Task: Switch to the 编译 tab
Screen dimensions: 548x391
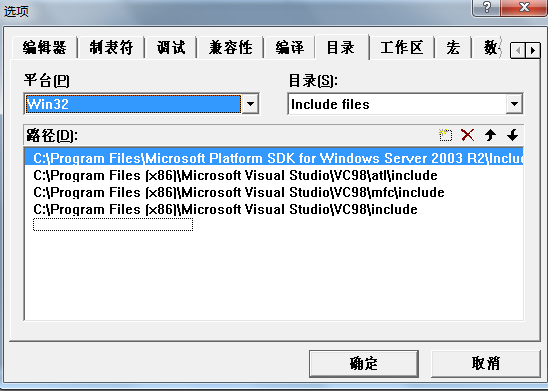Action: click(290, 47)
